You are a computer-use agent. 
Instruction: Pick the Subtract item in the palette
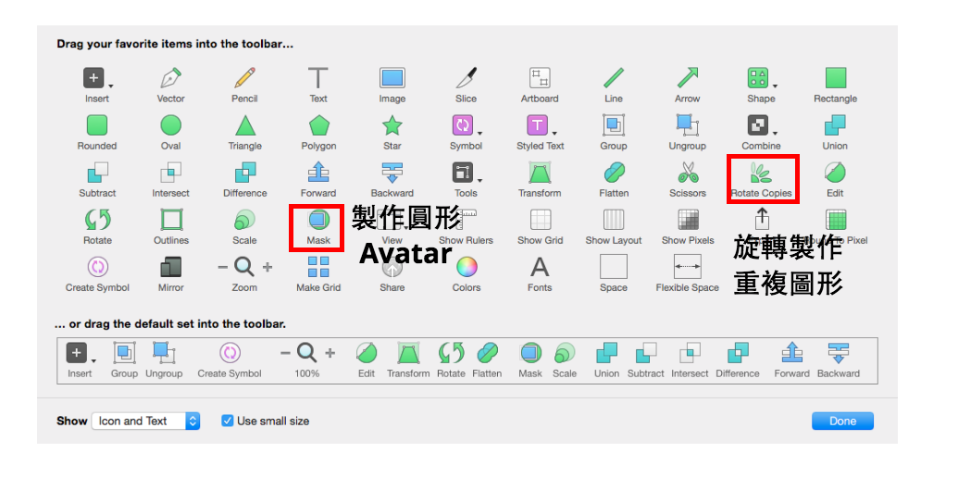pyautogui.click(x=97, y=180)
